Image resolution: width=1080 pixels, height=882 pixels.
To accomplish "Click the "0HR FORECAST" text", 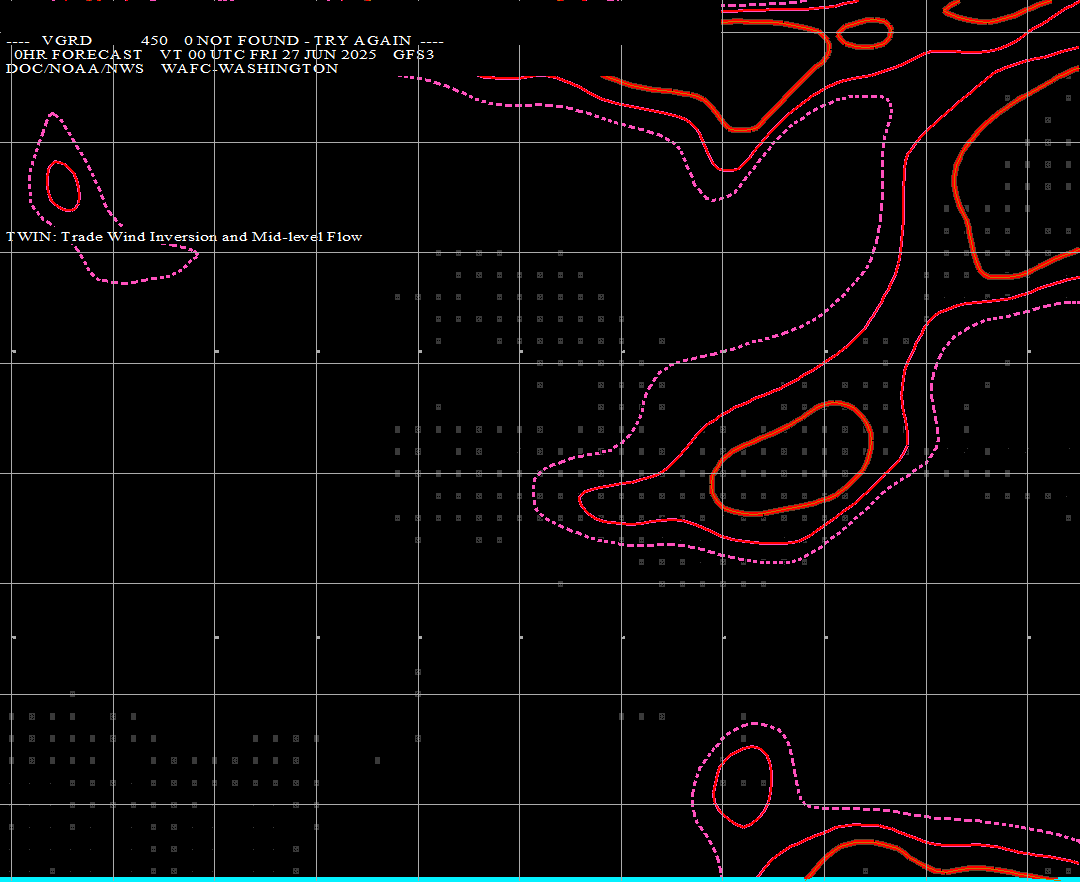I will (78, 54).
